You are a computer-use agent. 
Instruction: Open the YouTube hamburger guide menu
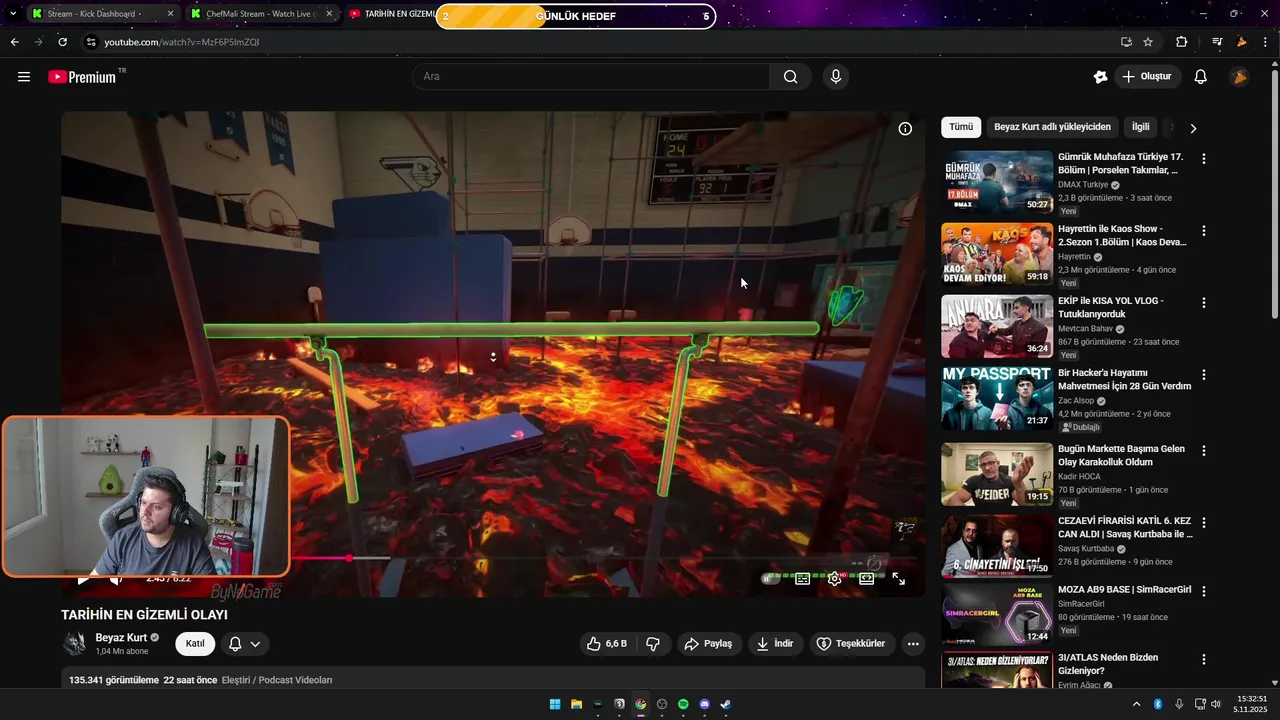tap(24, 77)
